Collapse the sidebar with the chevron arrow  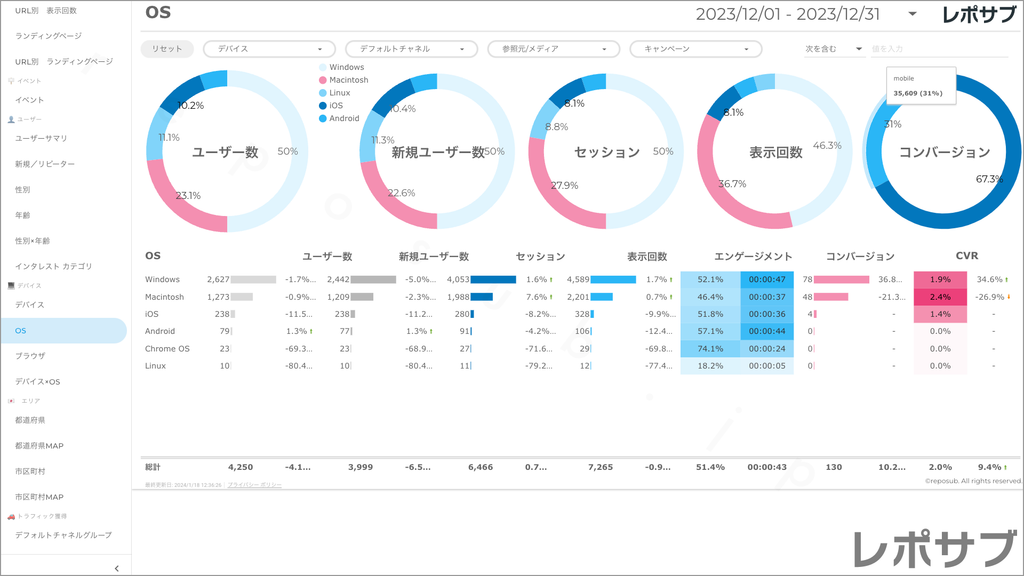(x=117, y=568)
